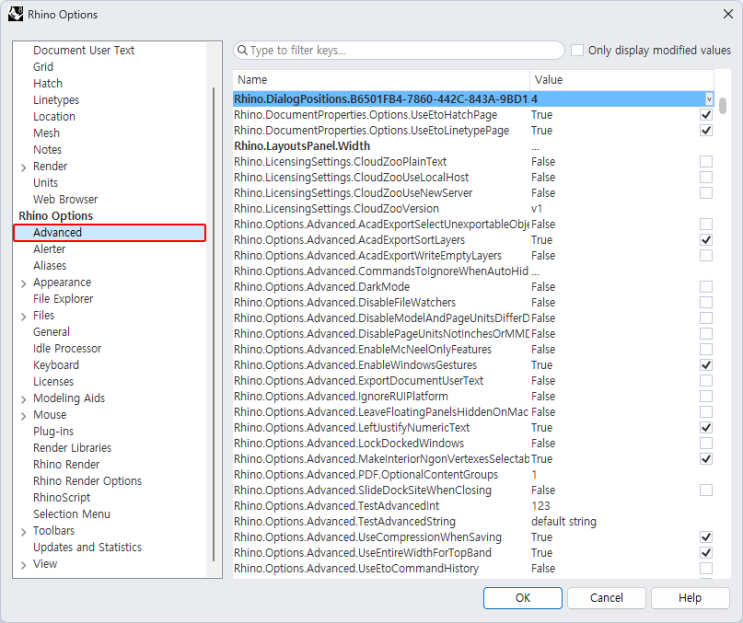Sort by the Name column header

coord(381,80)
